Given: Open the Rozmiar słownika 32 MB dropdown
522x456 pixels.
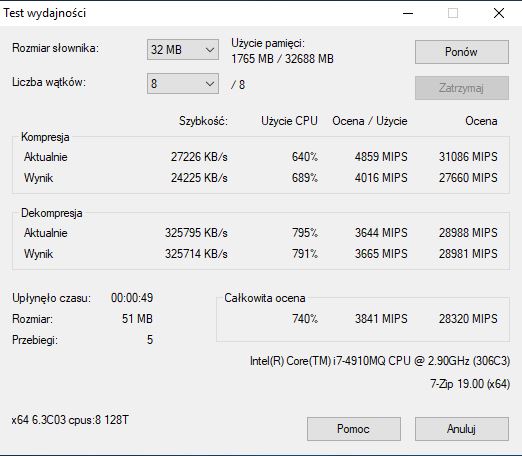Looking at the screenshot, I should [x=183, y=50].
